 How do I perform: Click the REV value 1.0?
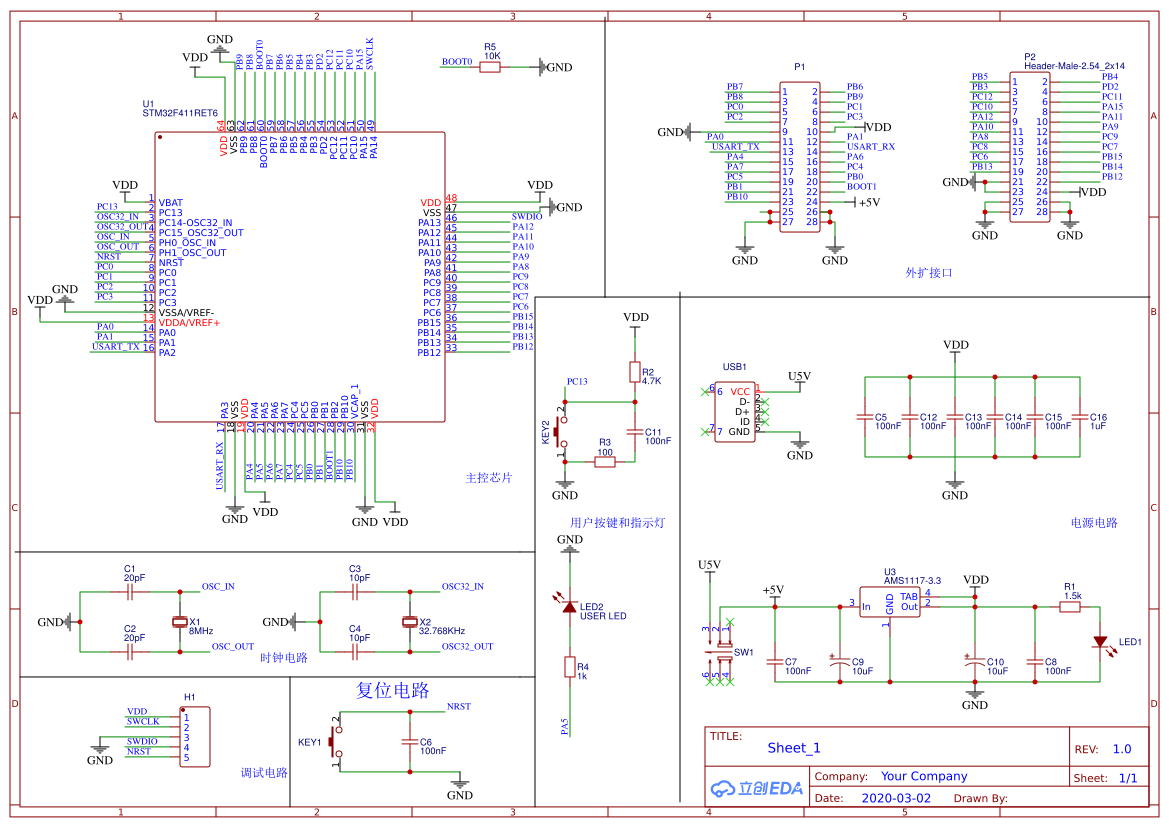(x=1122, y=749)
